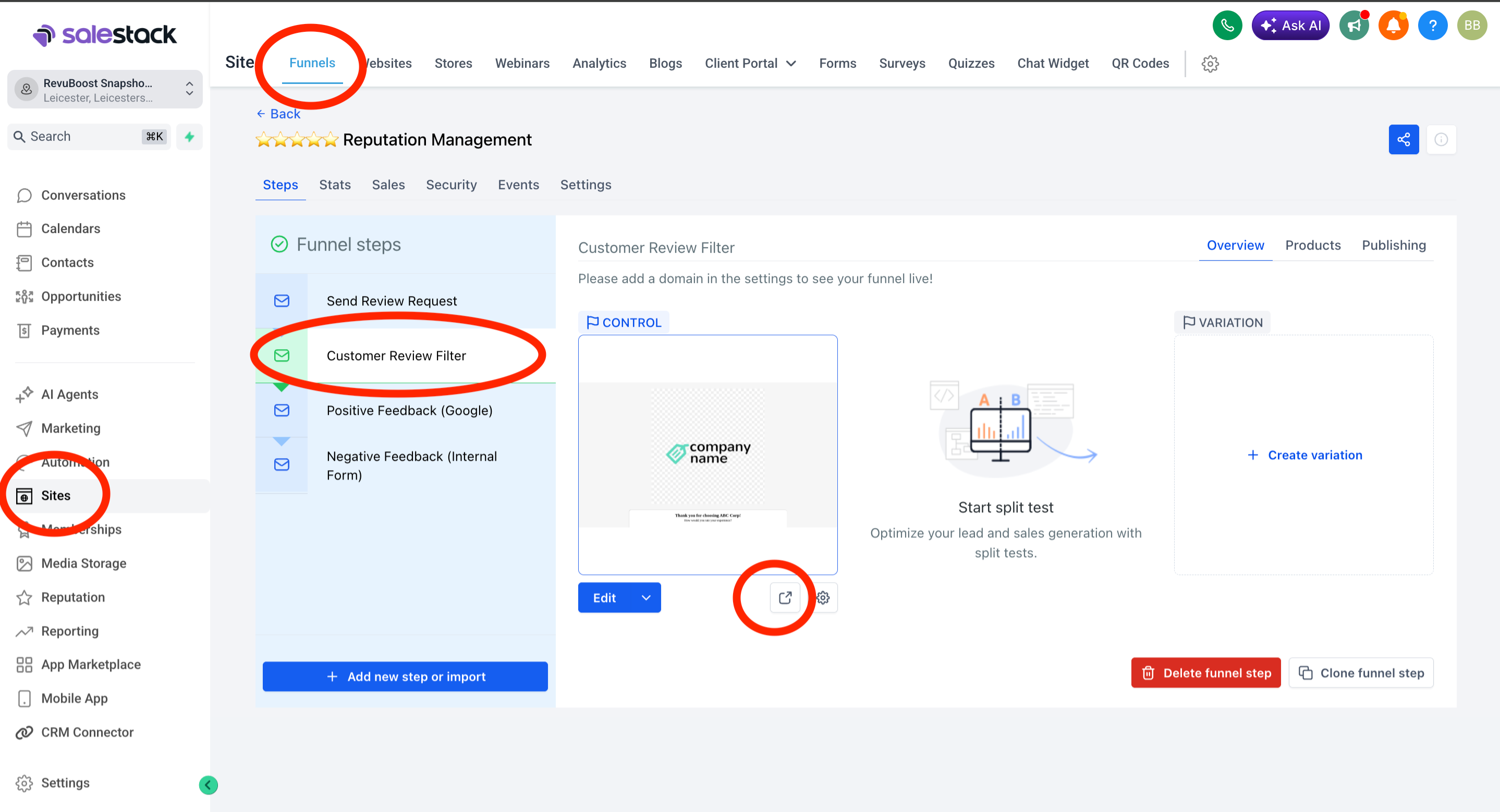The width and height of the screenshot is (1500, 812).
Task: Open the megaphone announcements icon
Action: click(1354, 26)
